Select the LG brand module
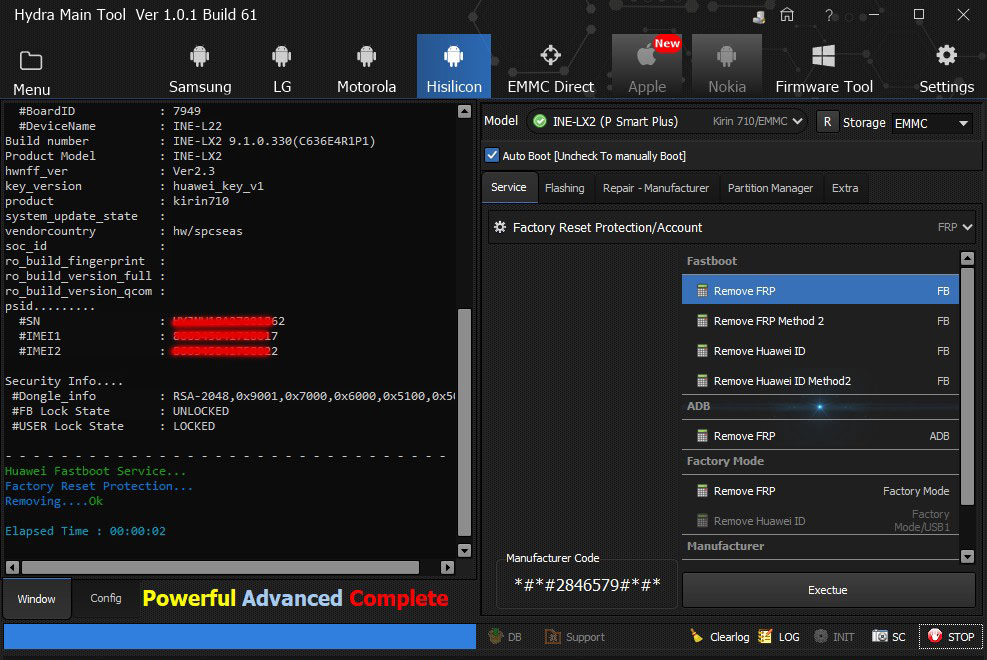Image resolution: width=987 pixels, height=660 pixels. [281, 67]
